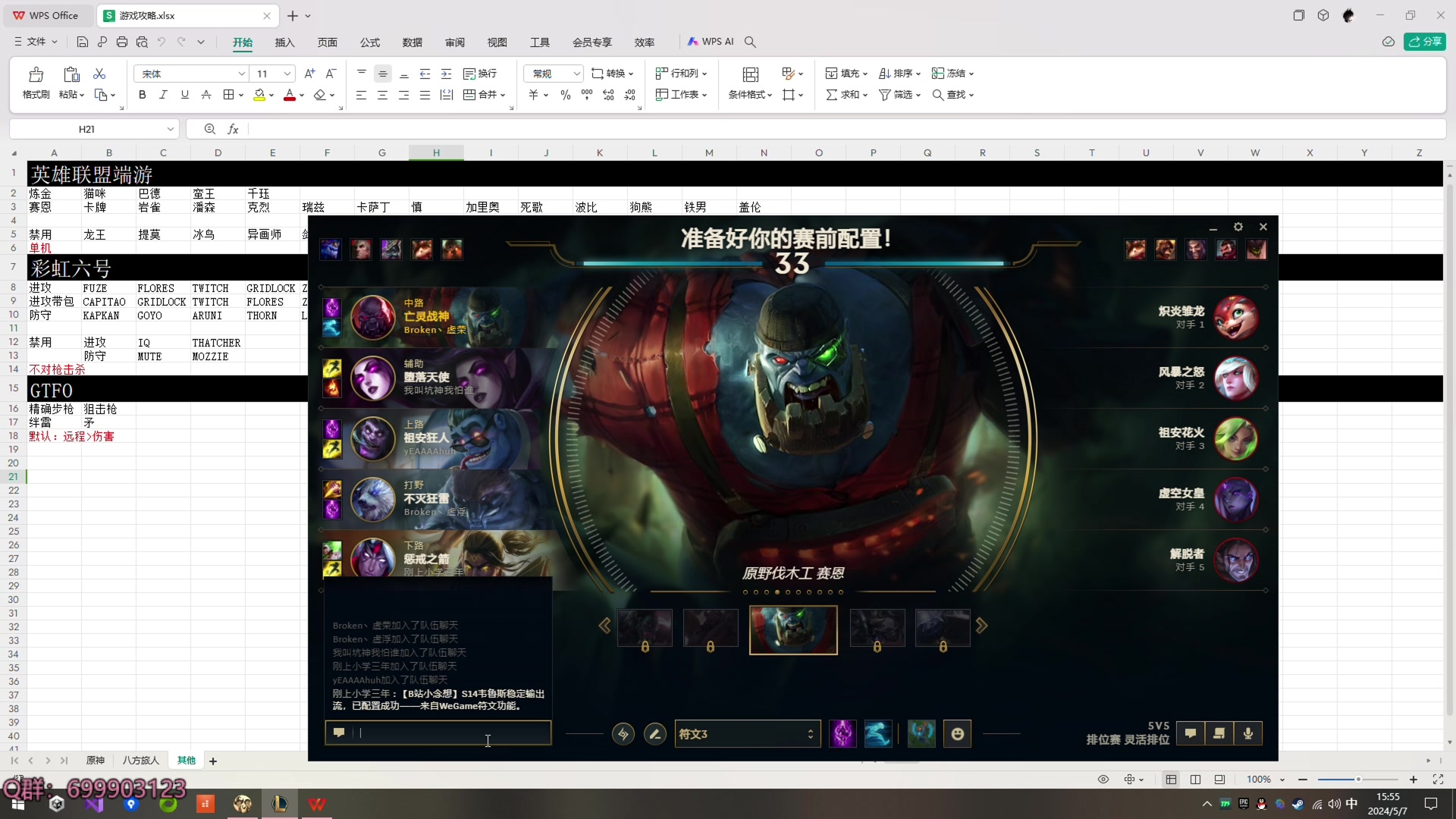Viewport: 1456px width, 819px height.
Task: Add a new sheet with the plus button
Action: [213, 761]
